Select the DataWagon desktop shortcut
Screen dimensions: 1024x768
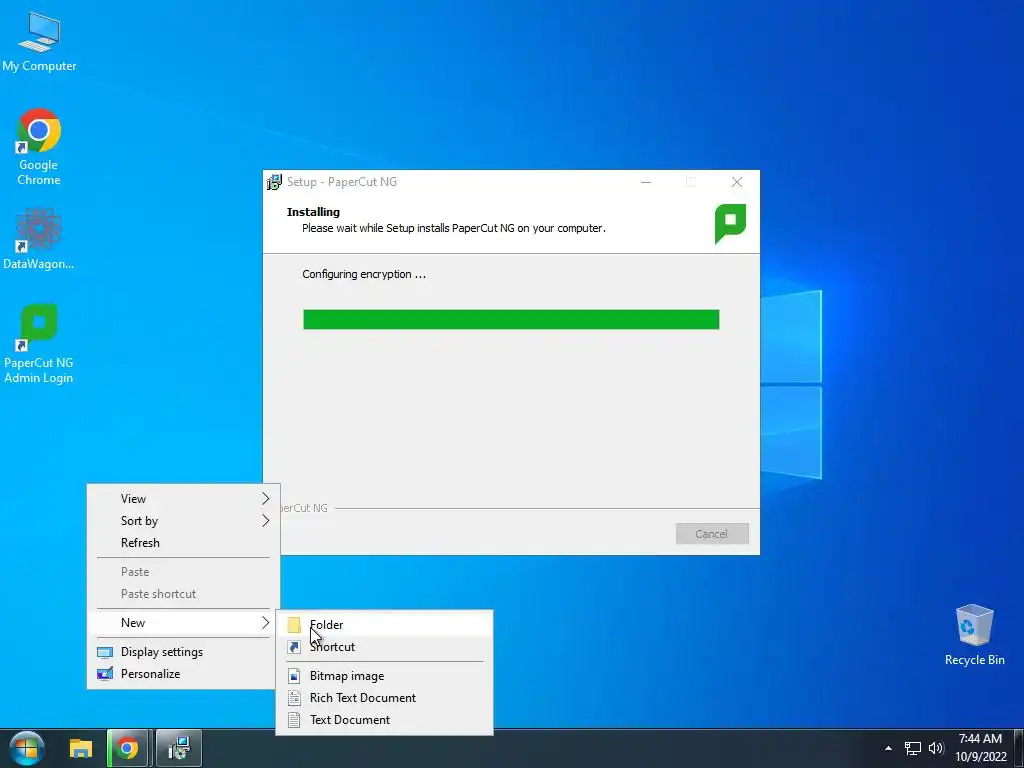tap(39, 238)
